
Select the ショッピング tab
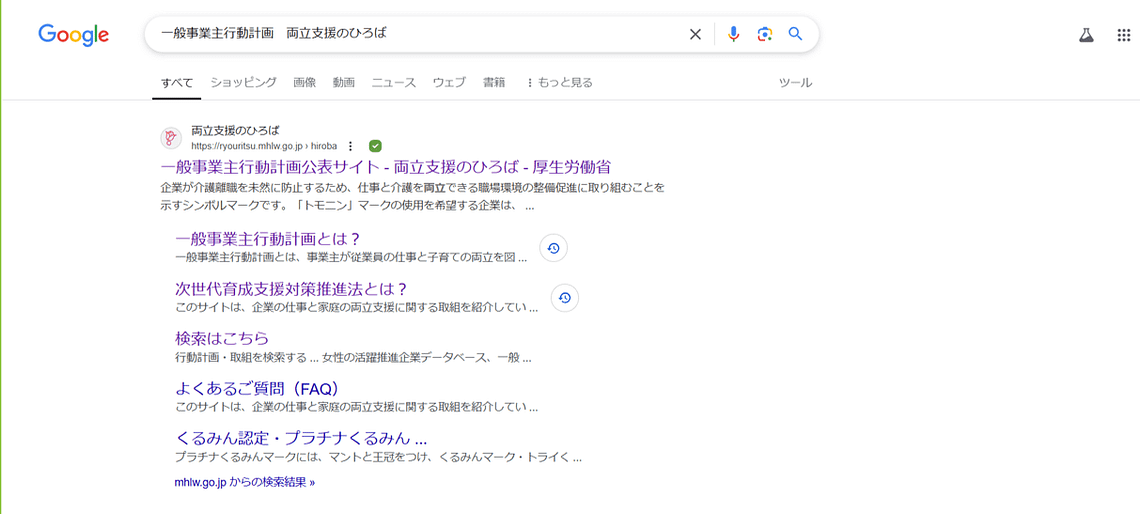(x=243, y=83)
